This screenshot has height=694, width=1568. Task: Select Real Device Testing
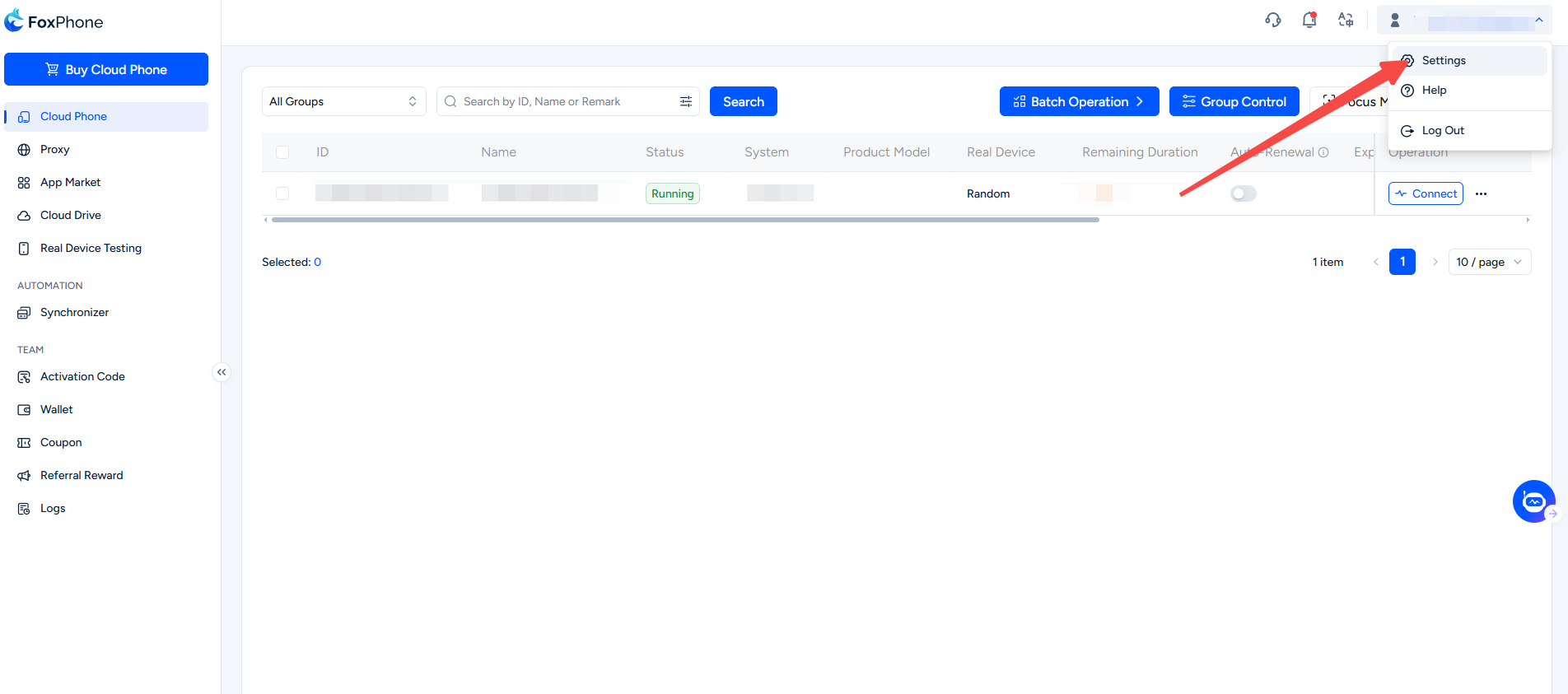tap(106, 249)
